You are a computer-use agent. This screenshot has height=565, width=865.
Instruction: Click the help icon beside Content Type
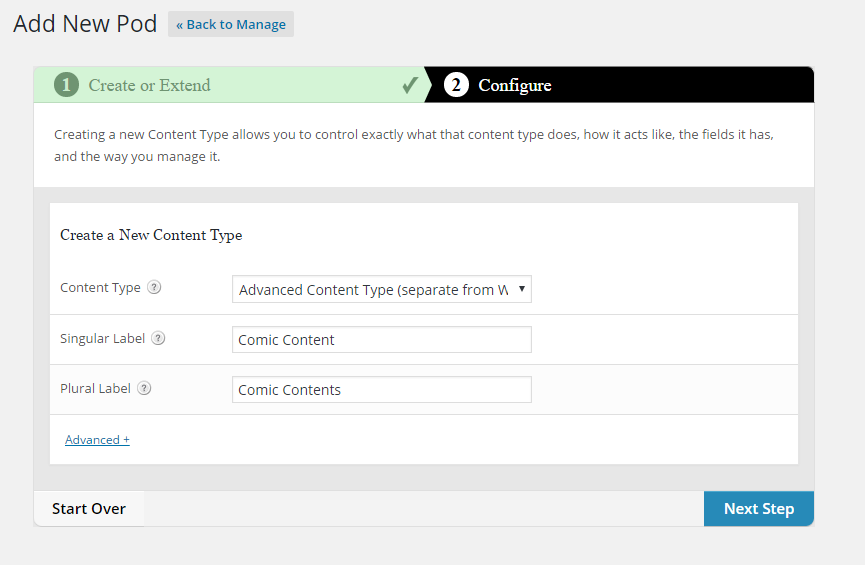(x=154, y=288)
